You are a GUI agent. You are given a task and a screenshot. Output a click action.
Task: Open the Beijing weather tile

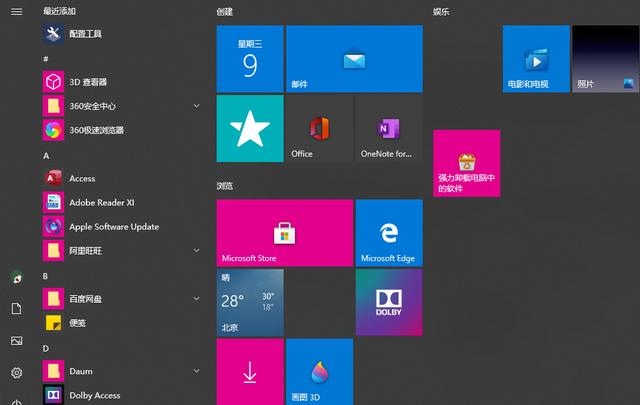(x=250, y=302)
